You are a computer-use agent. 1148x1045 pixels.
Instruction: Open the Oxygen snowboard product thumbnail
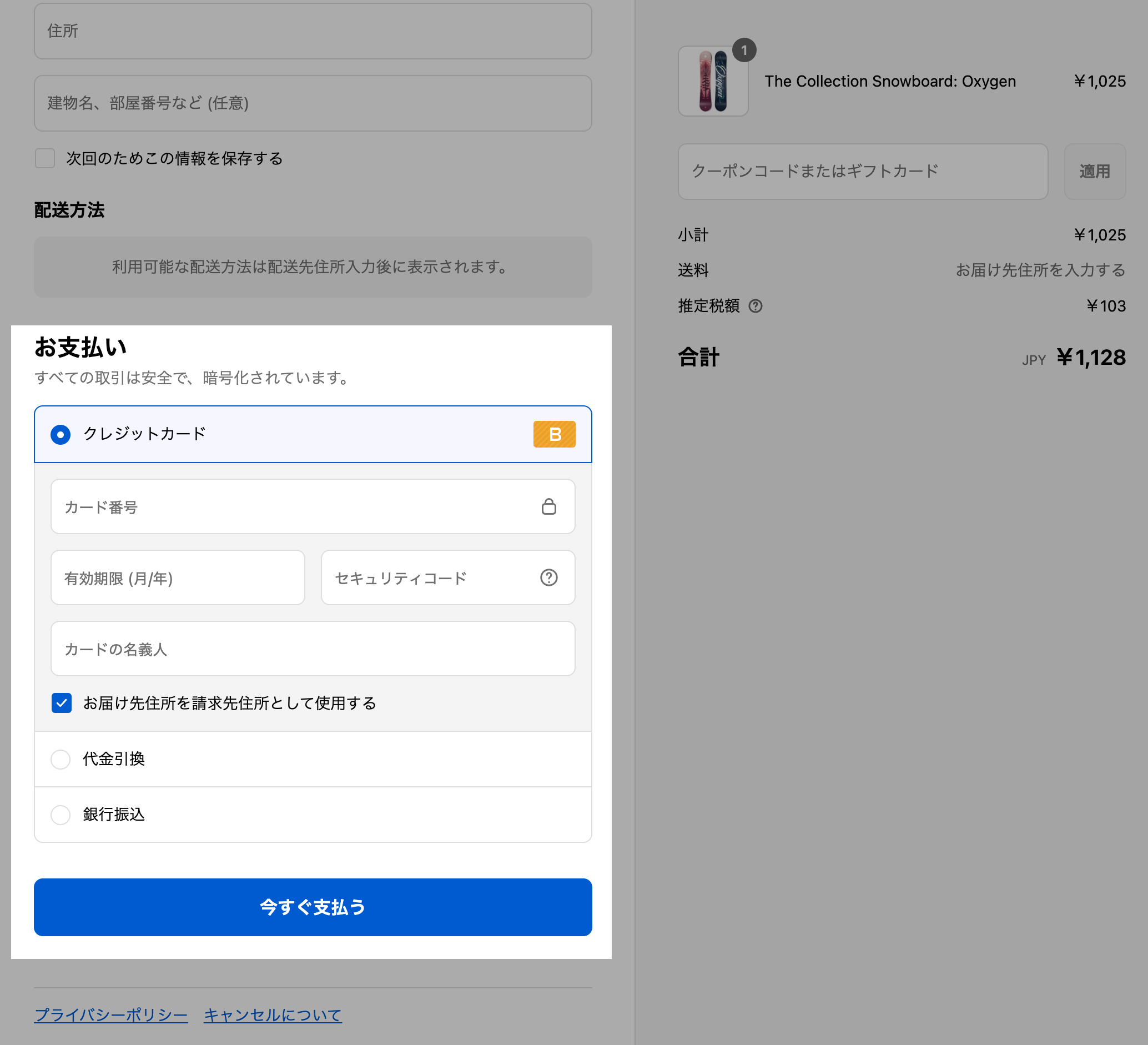(x=713, y=82)
